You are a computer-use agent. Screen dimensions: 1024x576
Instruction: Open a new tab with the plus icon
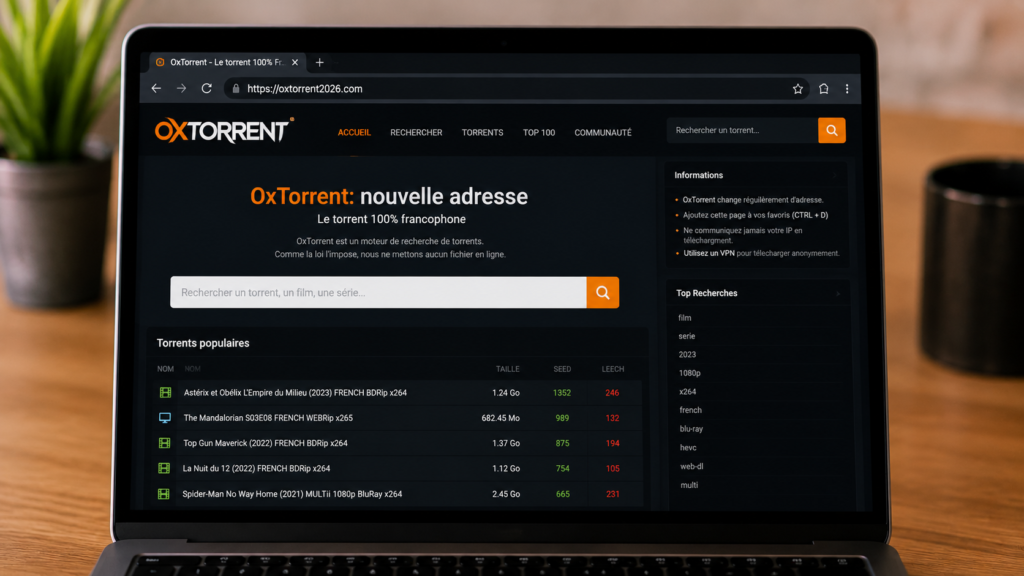(319, 63)
